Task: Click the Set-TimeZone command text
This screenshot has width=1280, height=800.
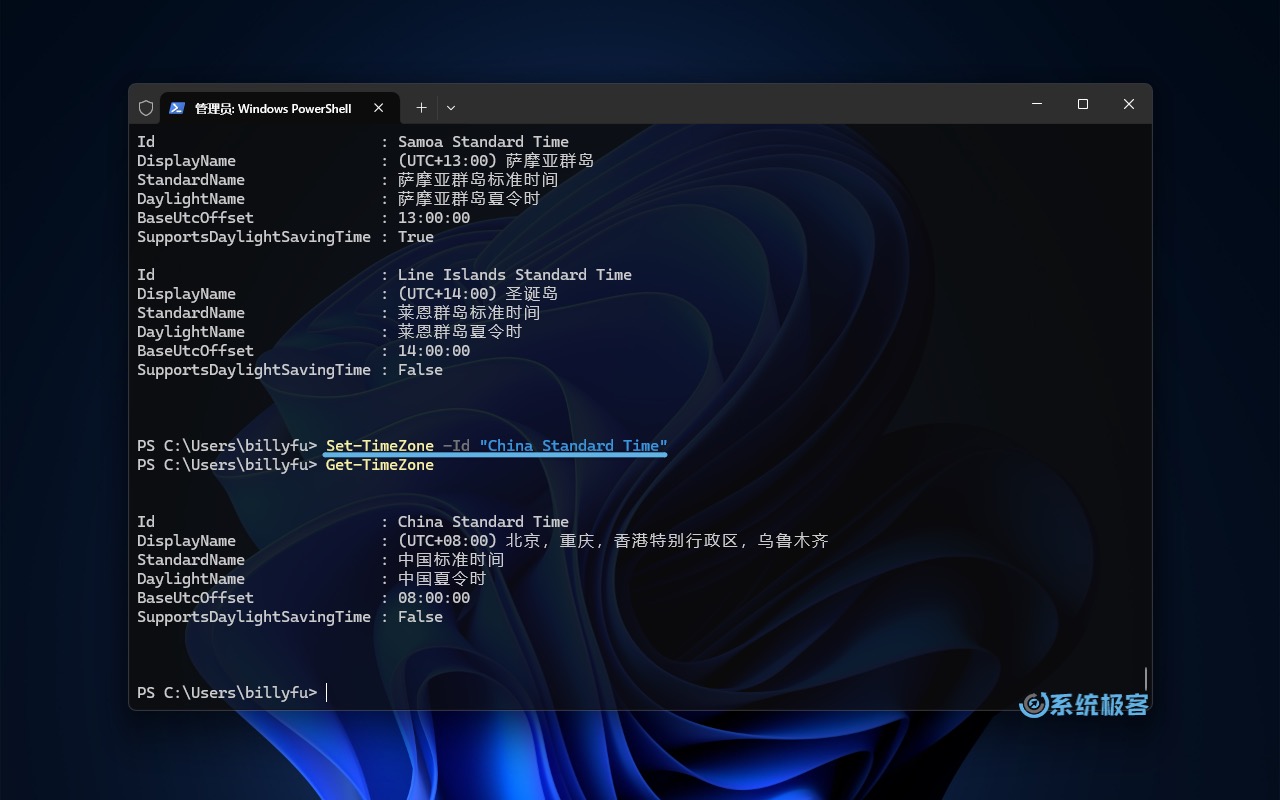Action: (380, 446)
